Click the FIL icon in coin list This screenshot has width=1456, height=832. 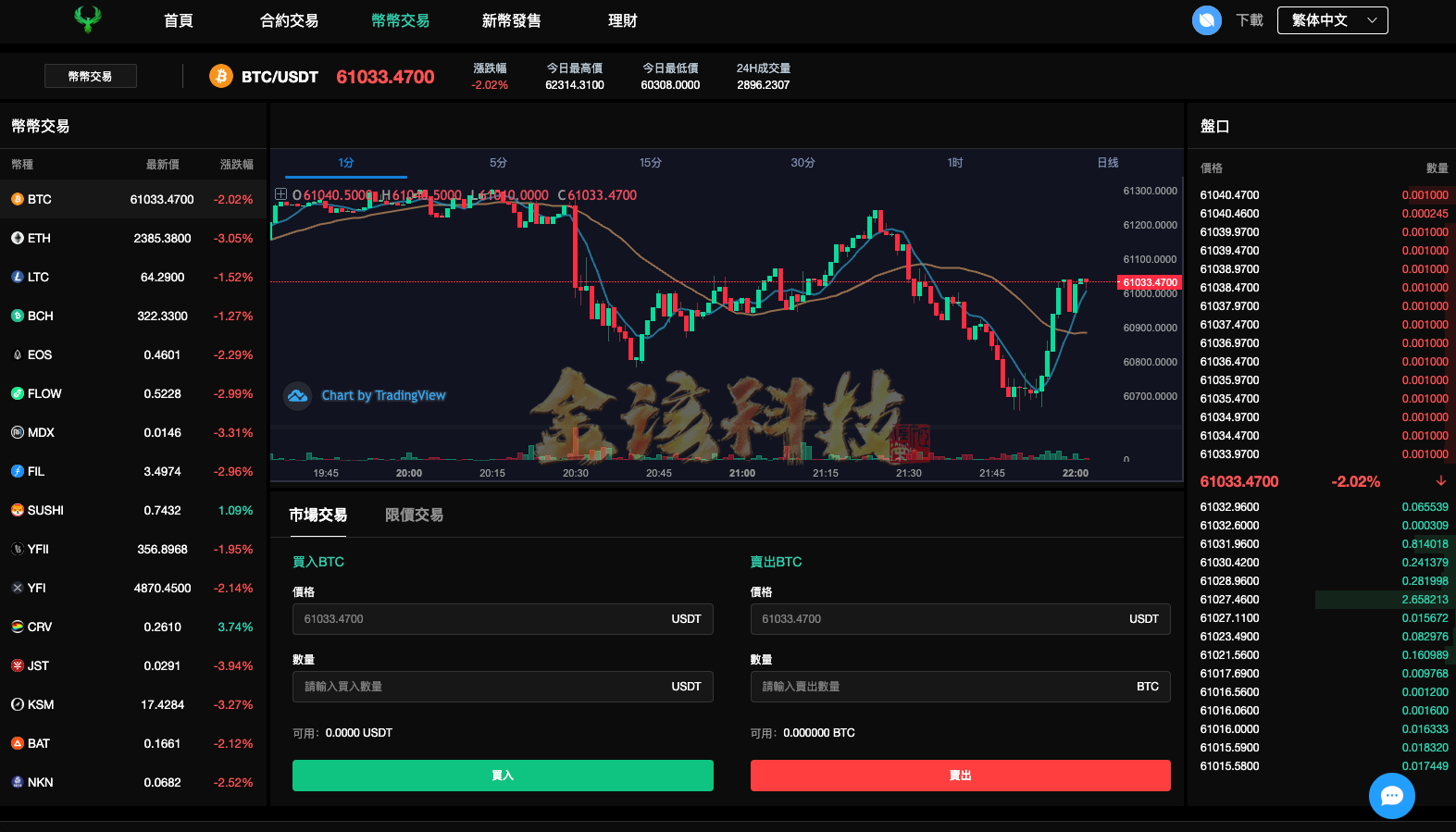coord(18,471)
